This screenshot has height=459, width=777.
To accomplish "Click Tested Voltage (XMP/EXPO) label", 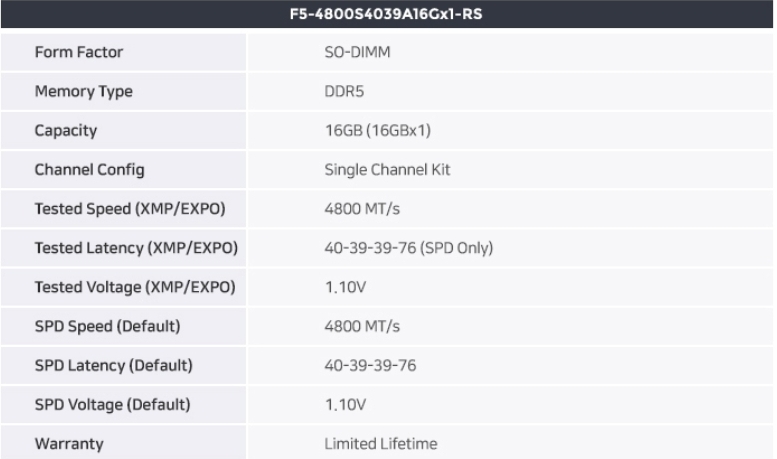I will pos(135,287).
